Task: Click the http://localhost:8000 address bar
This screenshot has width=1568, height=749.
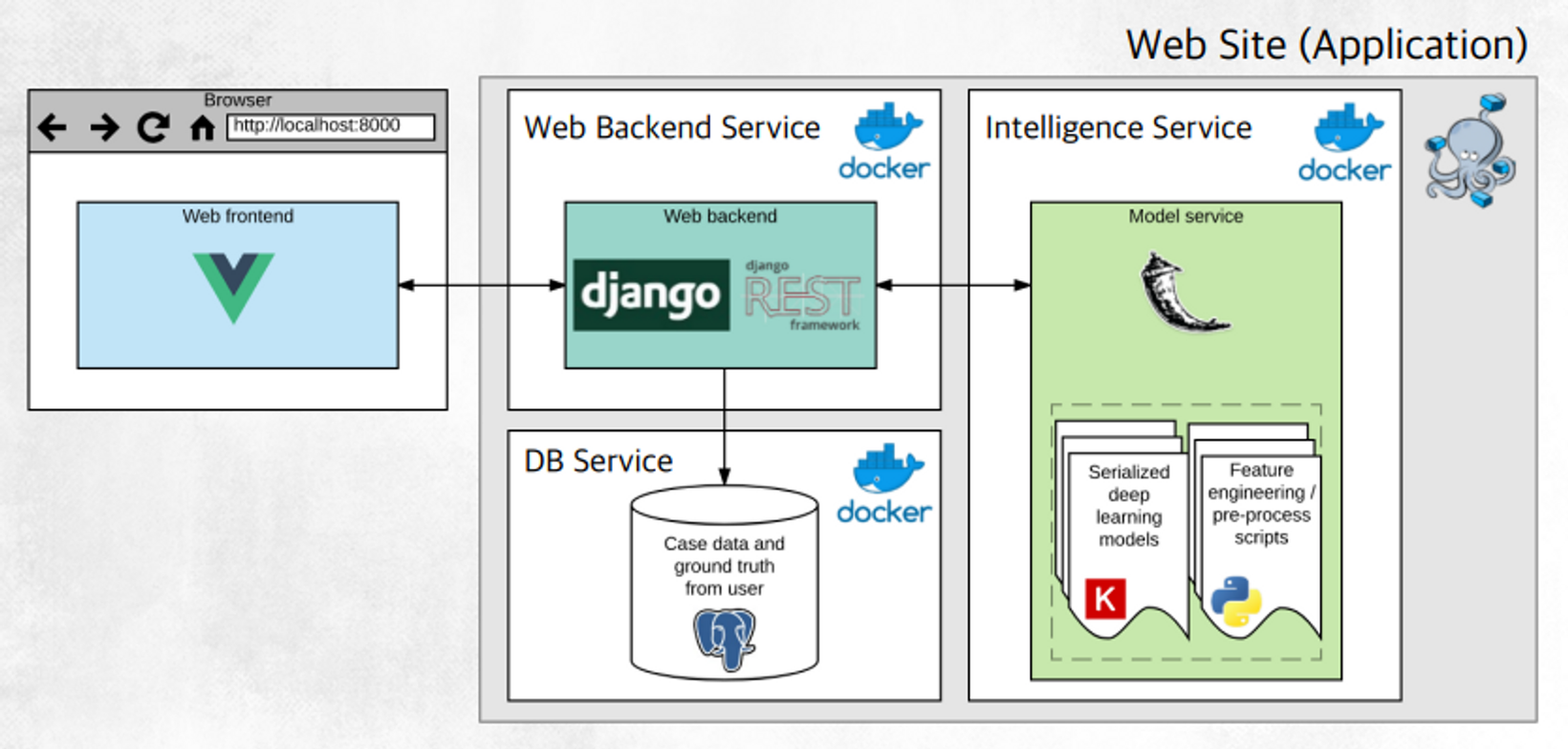Action: 331,126
